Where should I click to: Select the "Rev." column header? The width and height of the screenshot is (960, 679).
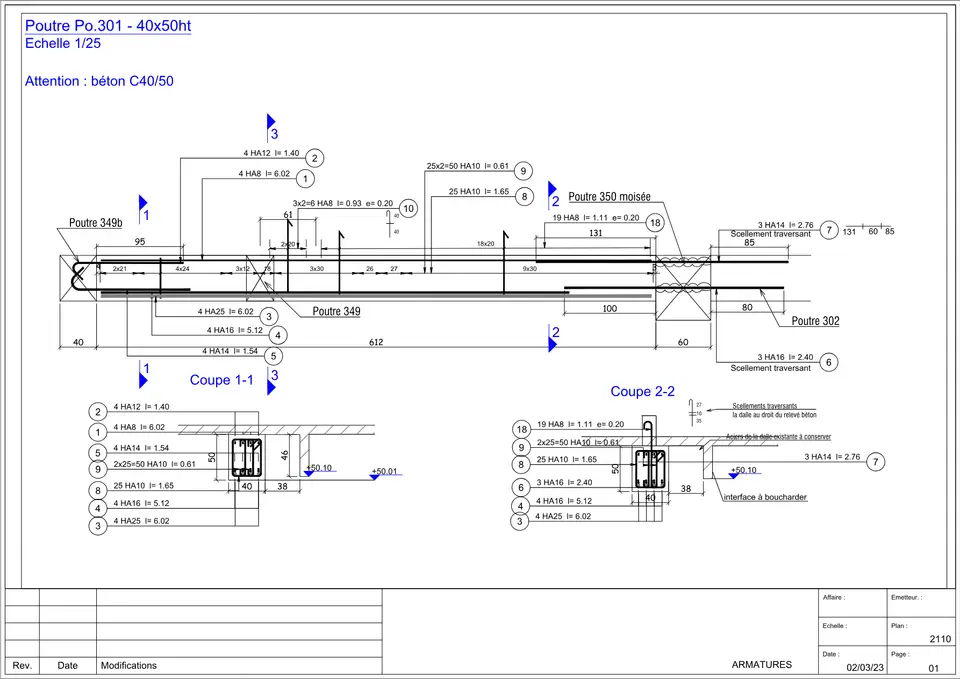tap(22, 666)
